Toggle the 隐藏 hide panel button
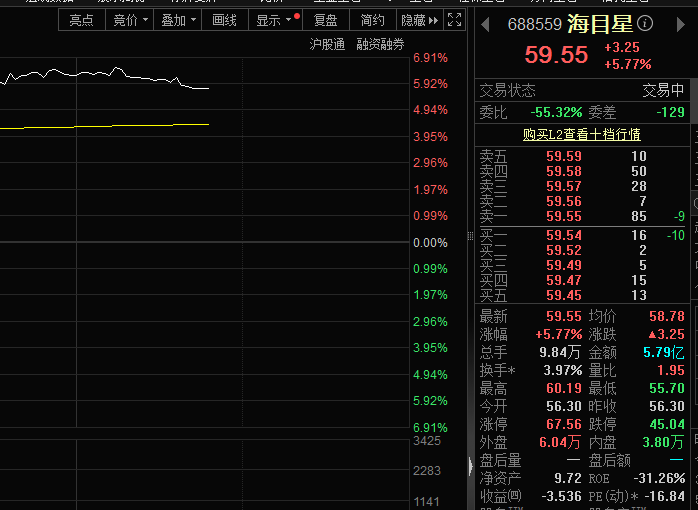 point(418,20)
